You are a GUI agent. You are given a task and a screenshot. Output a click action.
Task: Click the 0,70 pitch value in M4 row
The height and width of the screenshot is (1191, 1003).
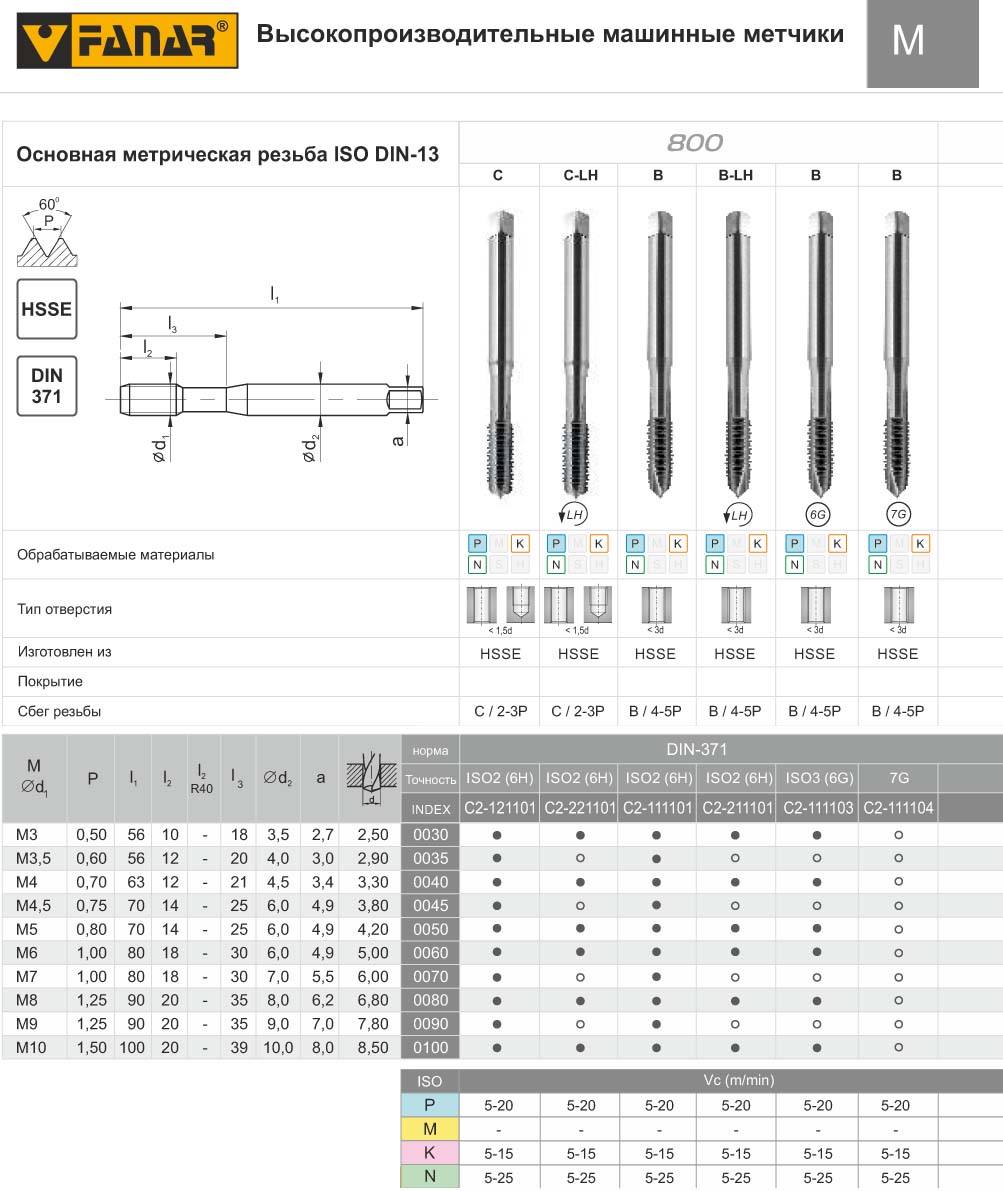tap(91, 882)
